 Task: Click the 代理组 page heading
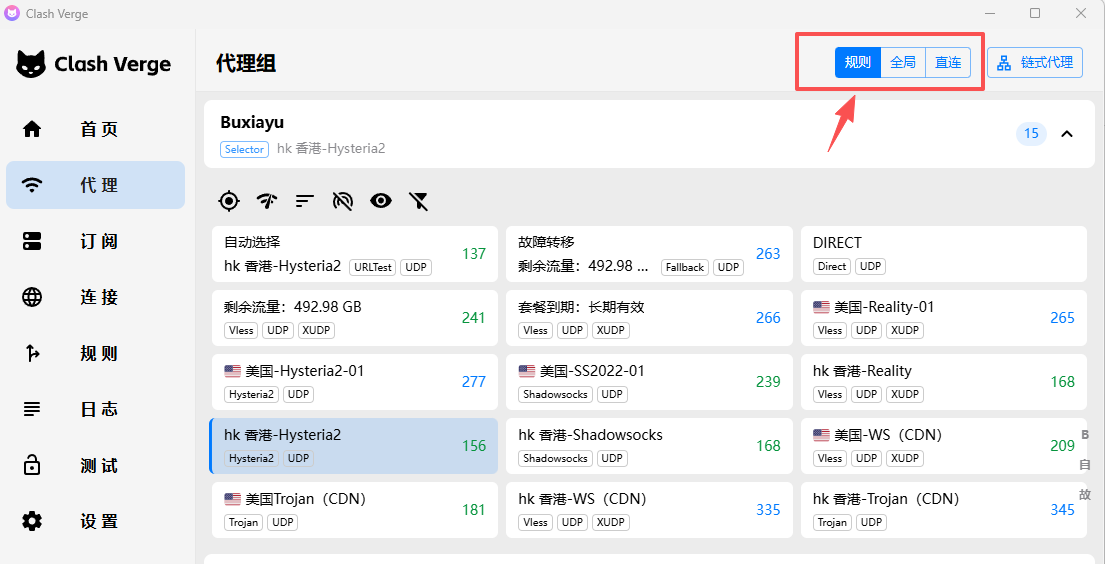pyautogui.click(x=246, y=63)
